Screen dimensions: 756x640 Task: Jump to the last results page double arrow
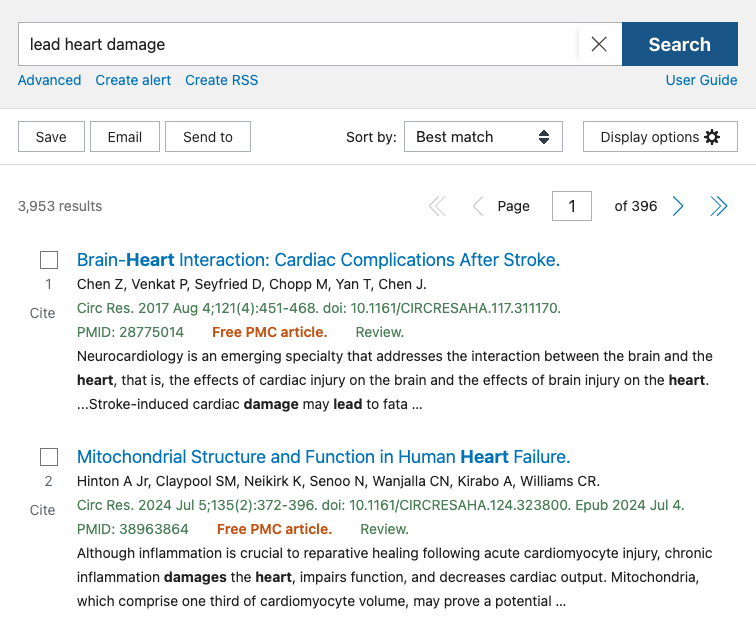pos(718,206)
